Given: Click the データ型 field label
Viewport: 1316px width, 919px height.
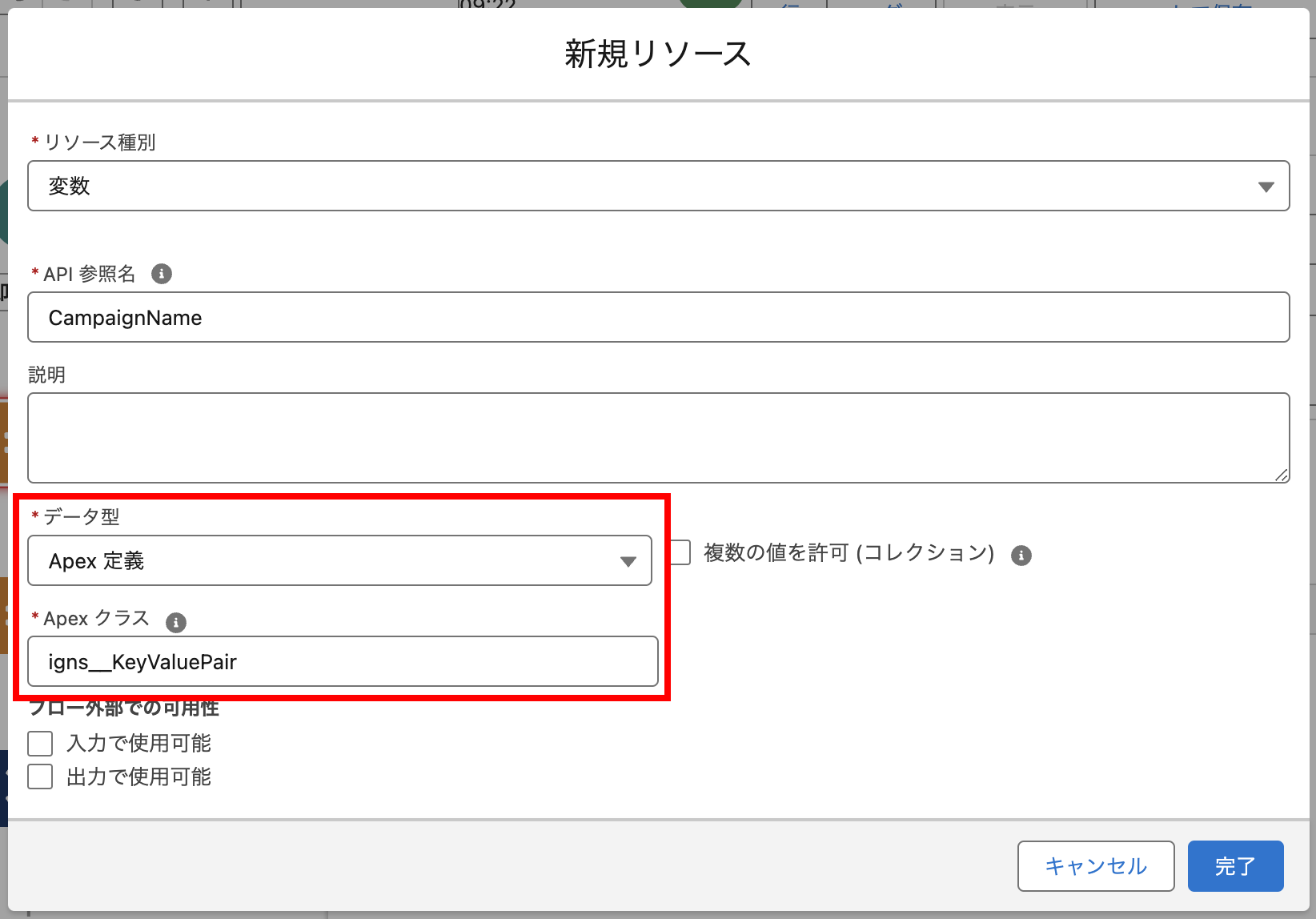Looking at the screenshot, I should coord(81,517).
